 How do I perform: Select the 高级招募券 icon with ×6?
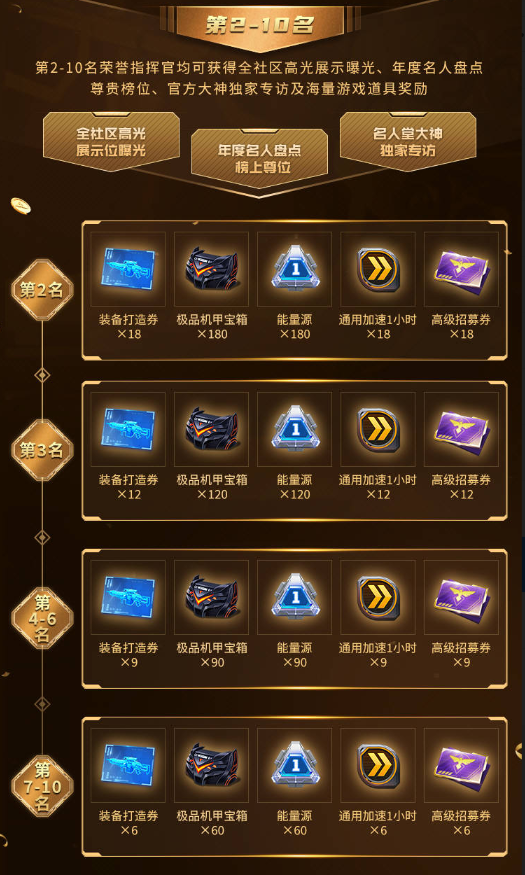pos(461,765)
